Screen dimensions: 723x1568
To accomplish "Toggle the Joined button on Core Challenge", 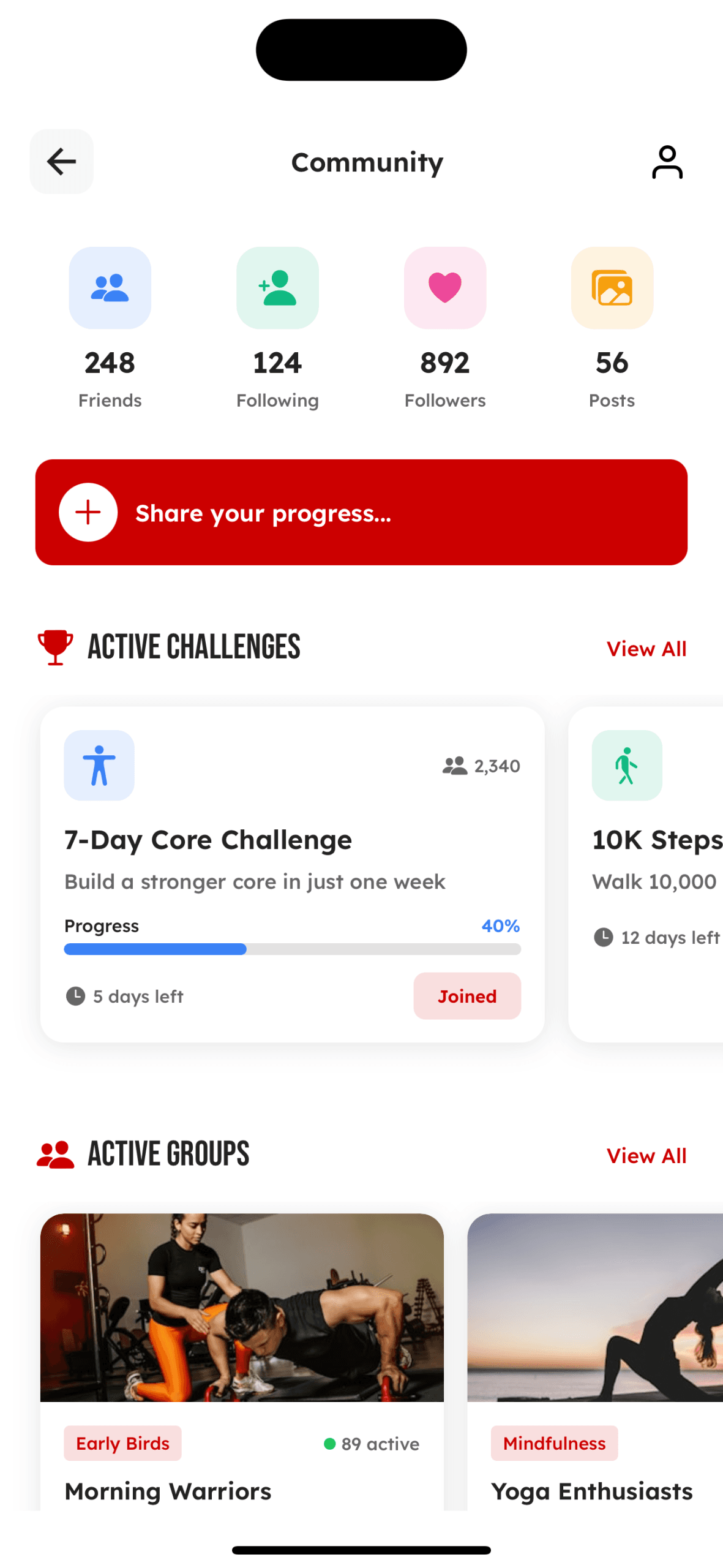I will pos(466,996).
